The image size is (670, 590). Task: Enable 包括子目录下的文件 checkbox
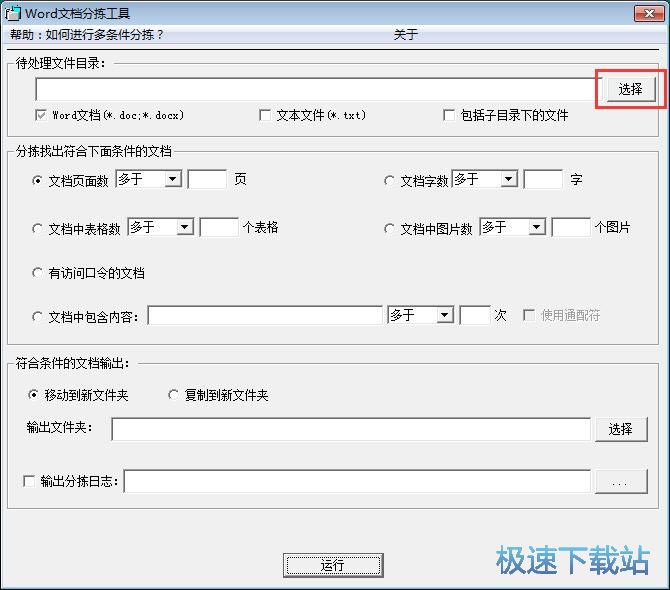[449, 115]
